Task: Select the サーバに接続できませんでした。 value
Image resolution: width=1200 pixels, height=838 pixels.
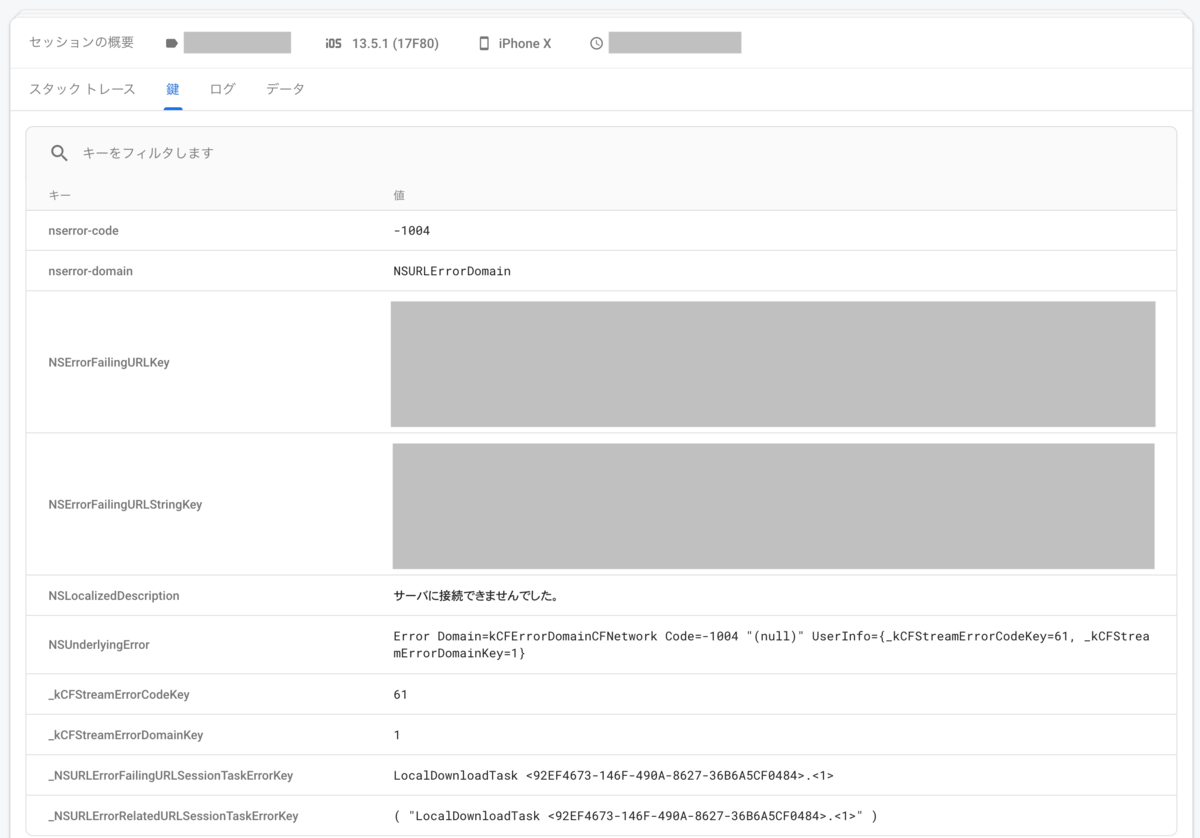Action: [x=475, y=595]
